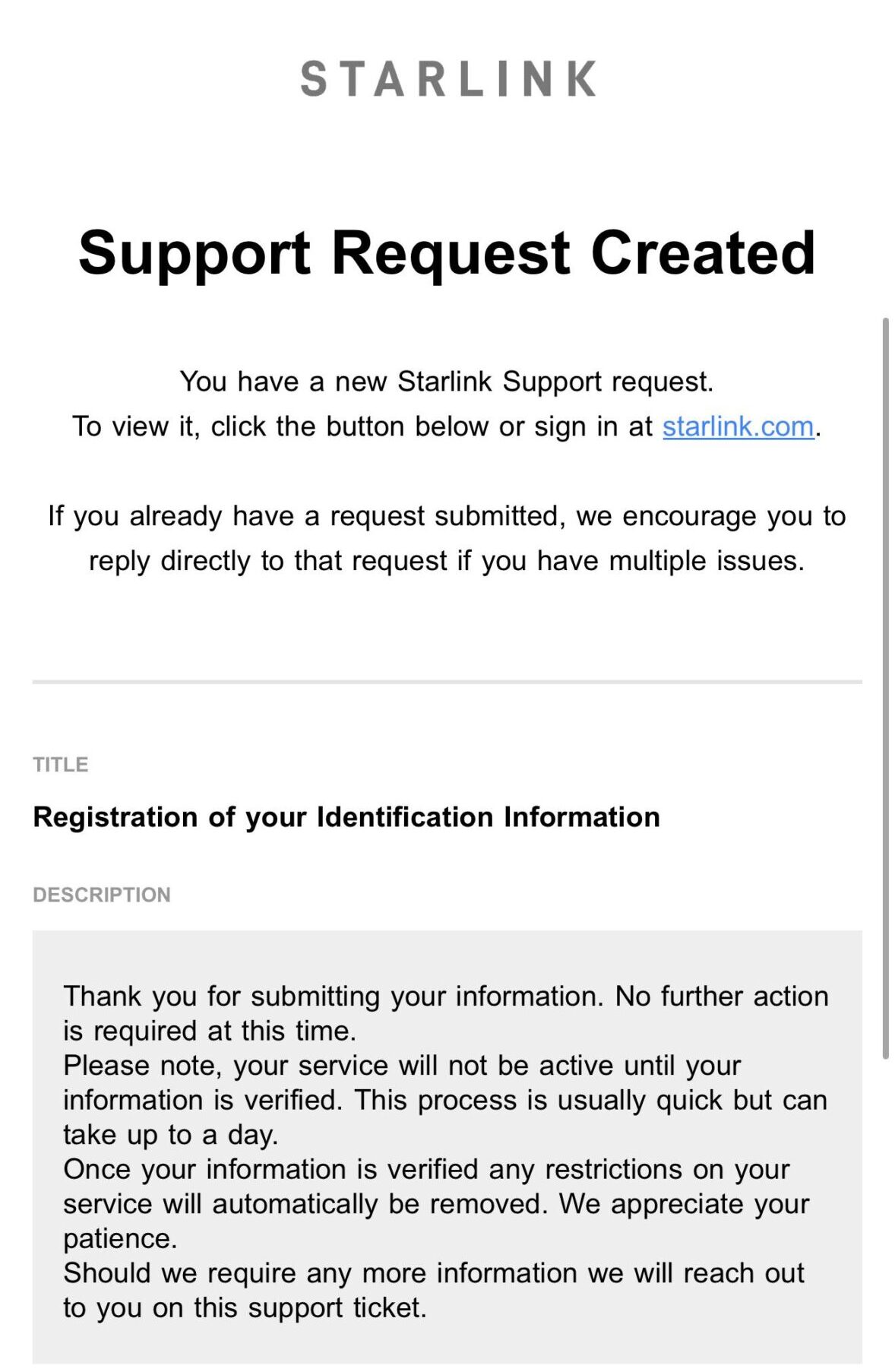Click the STARLINK logo header
Screen dimensions: 895x1372
coord(448,78)
